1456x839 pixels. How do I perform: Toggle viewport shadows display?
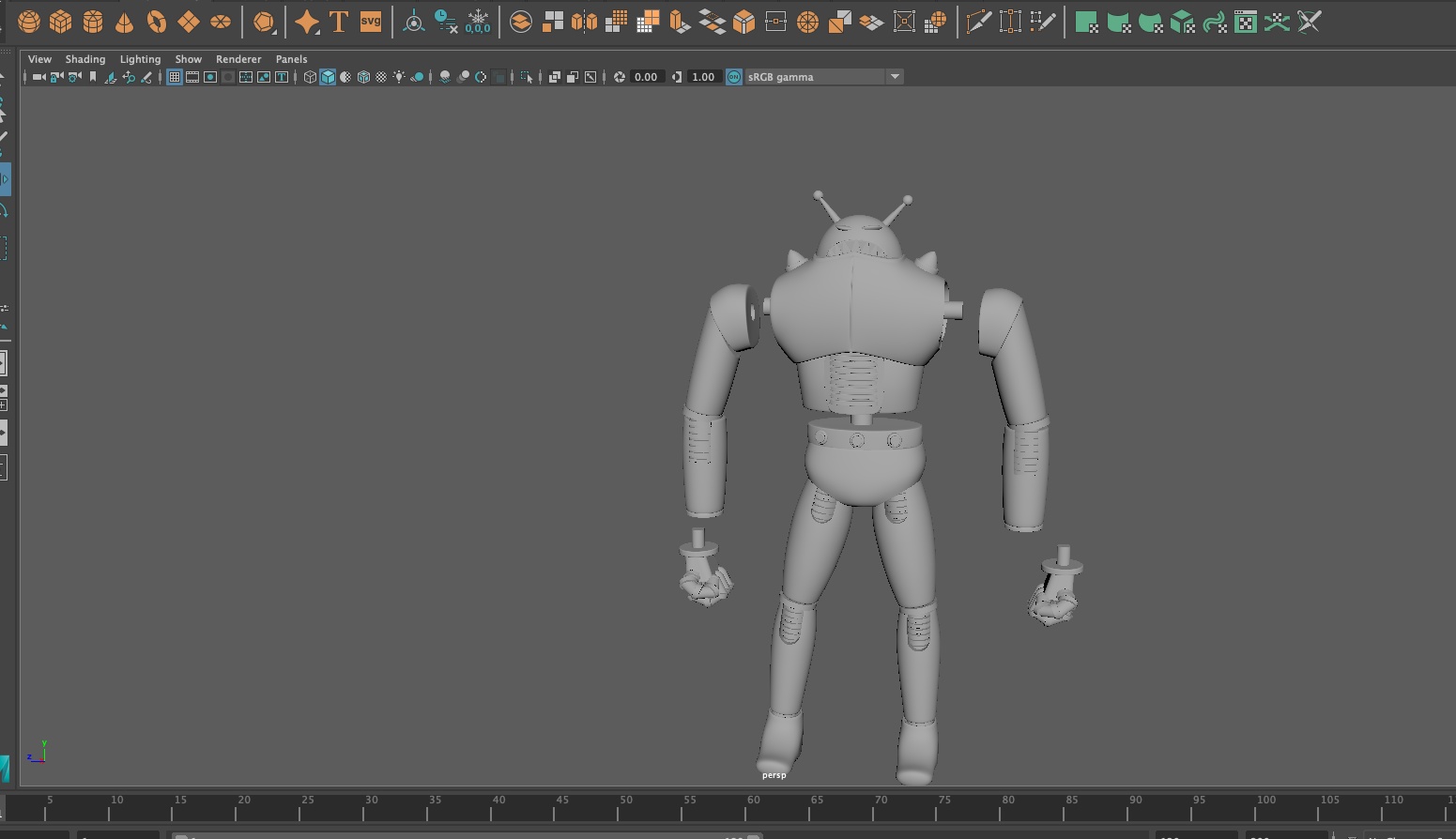417,77
